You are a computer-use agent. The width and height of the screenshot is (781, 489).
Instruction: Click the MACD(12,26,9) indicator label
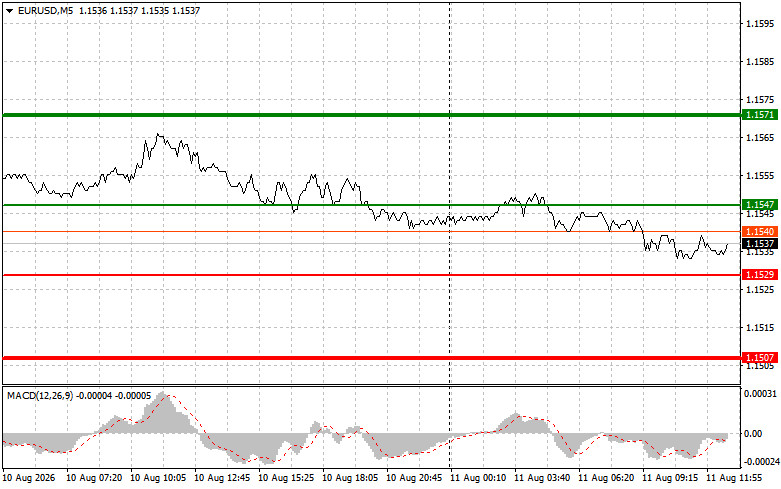coord(40,395)
